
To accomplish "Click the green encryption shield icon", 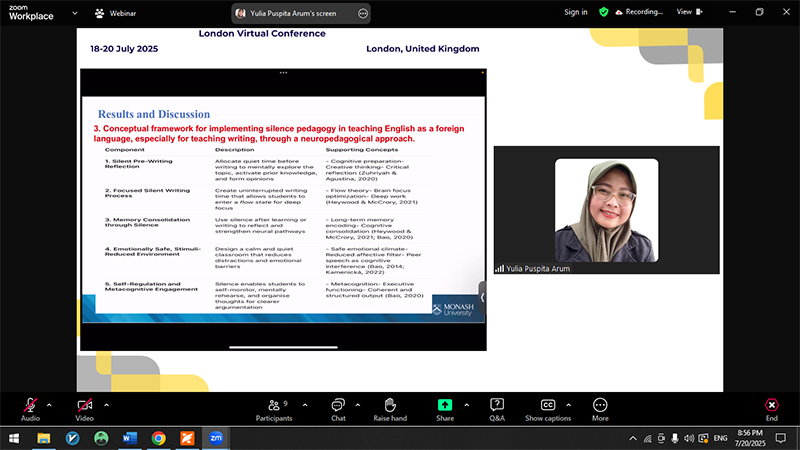I will coord(603,12).
